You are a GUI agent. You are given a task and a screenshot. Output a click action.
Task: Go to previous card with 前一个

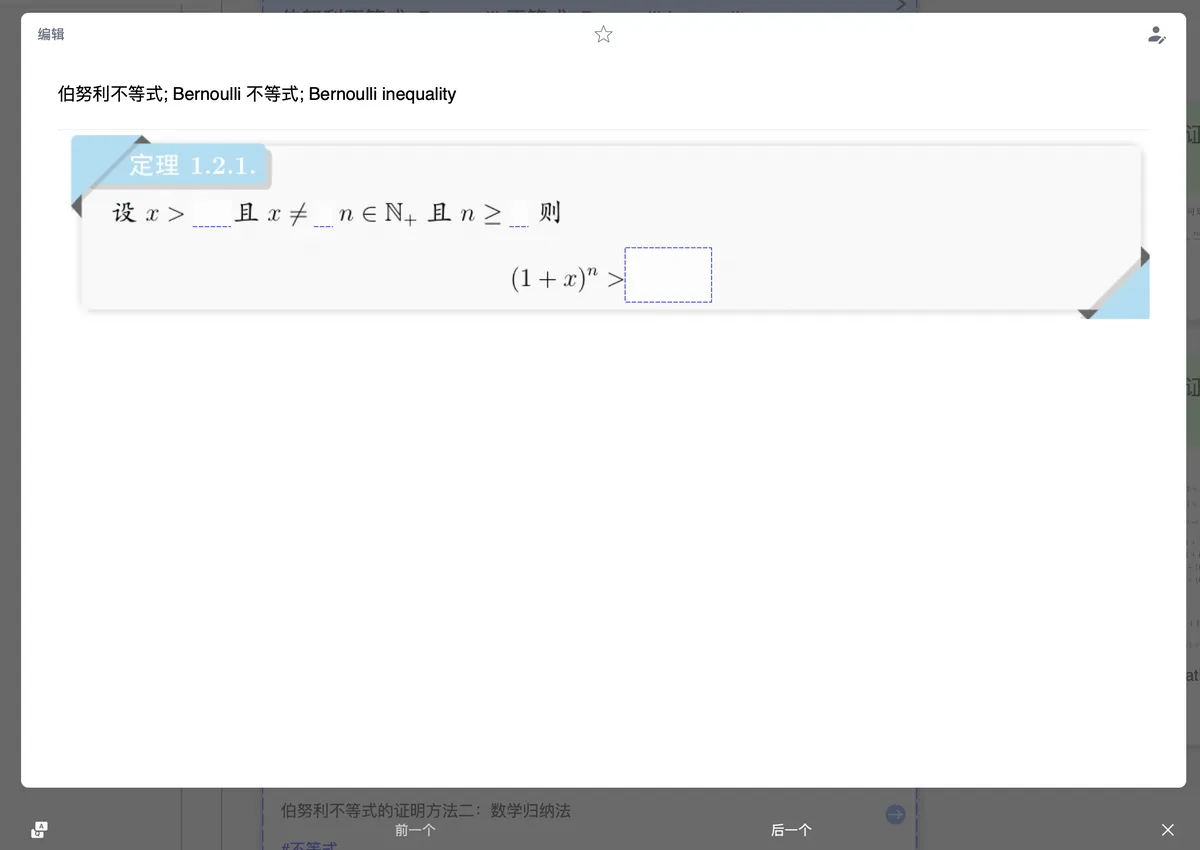[415, 830]
